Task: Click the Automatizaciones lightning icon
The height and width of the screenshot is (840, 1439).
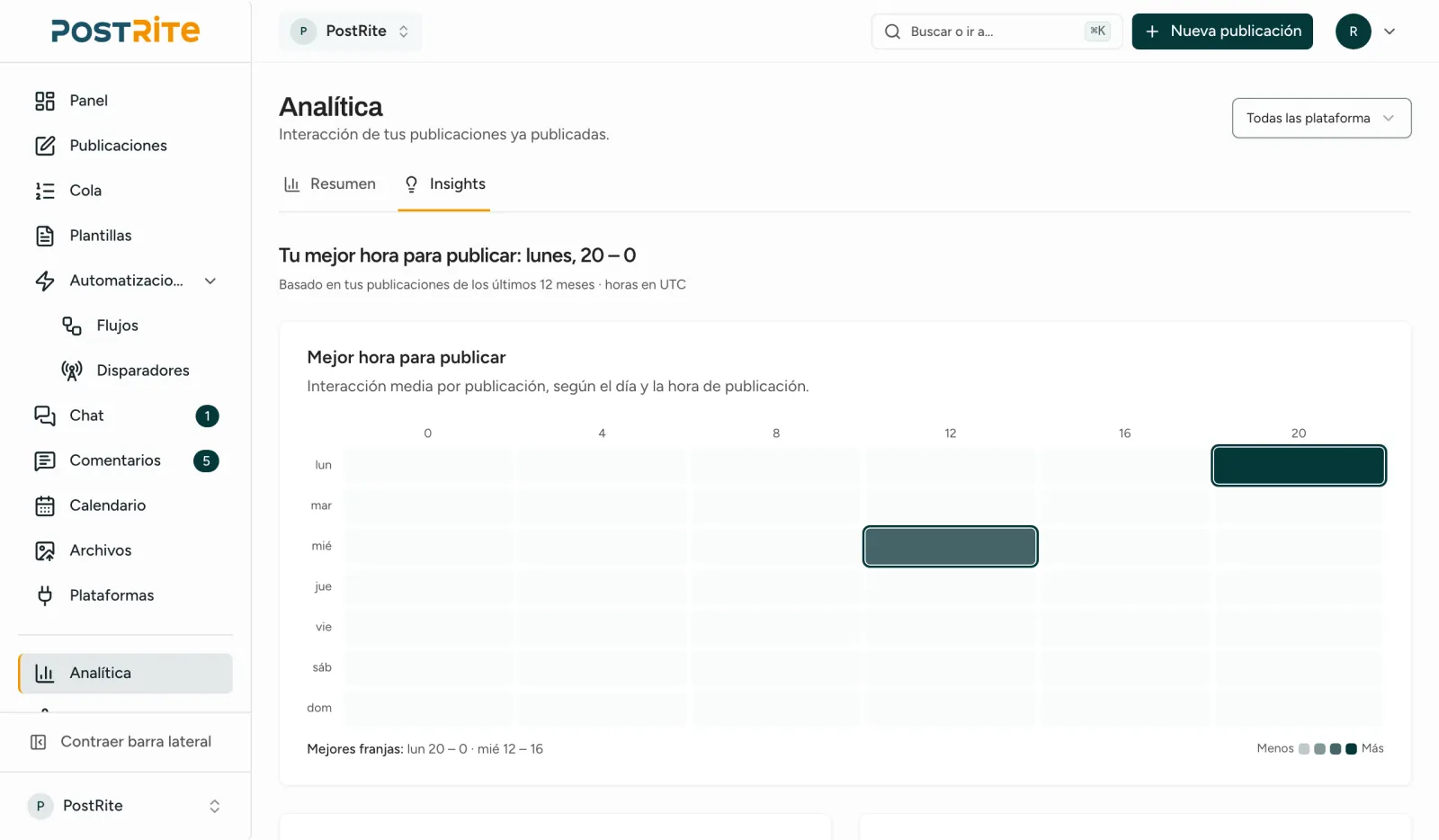Action: (x=45, y=281)
